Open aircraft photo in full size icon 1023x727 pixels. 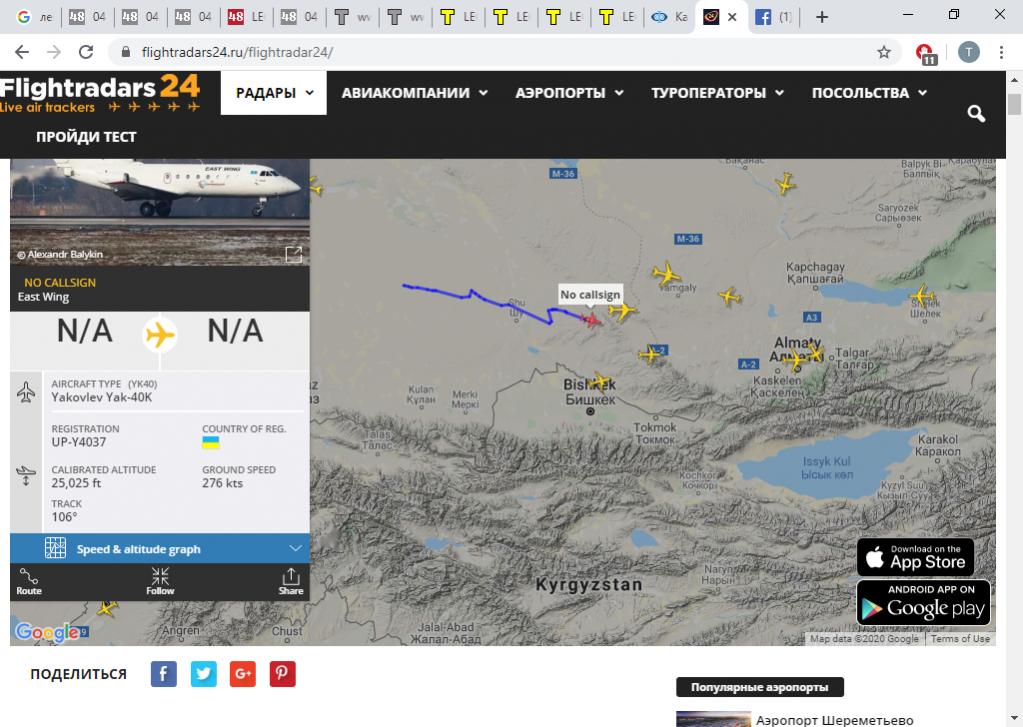294,255
